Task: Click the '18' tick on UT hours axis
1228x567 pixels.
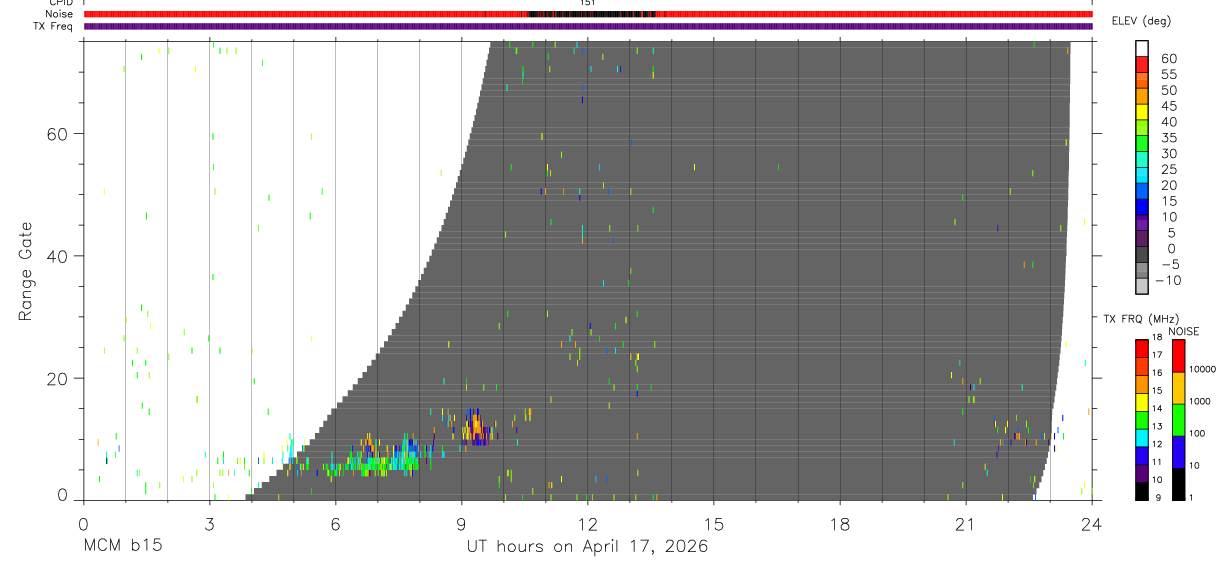Action: click(839, 524)
